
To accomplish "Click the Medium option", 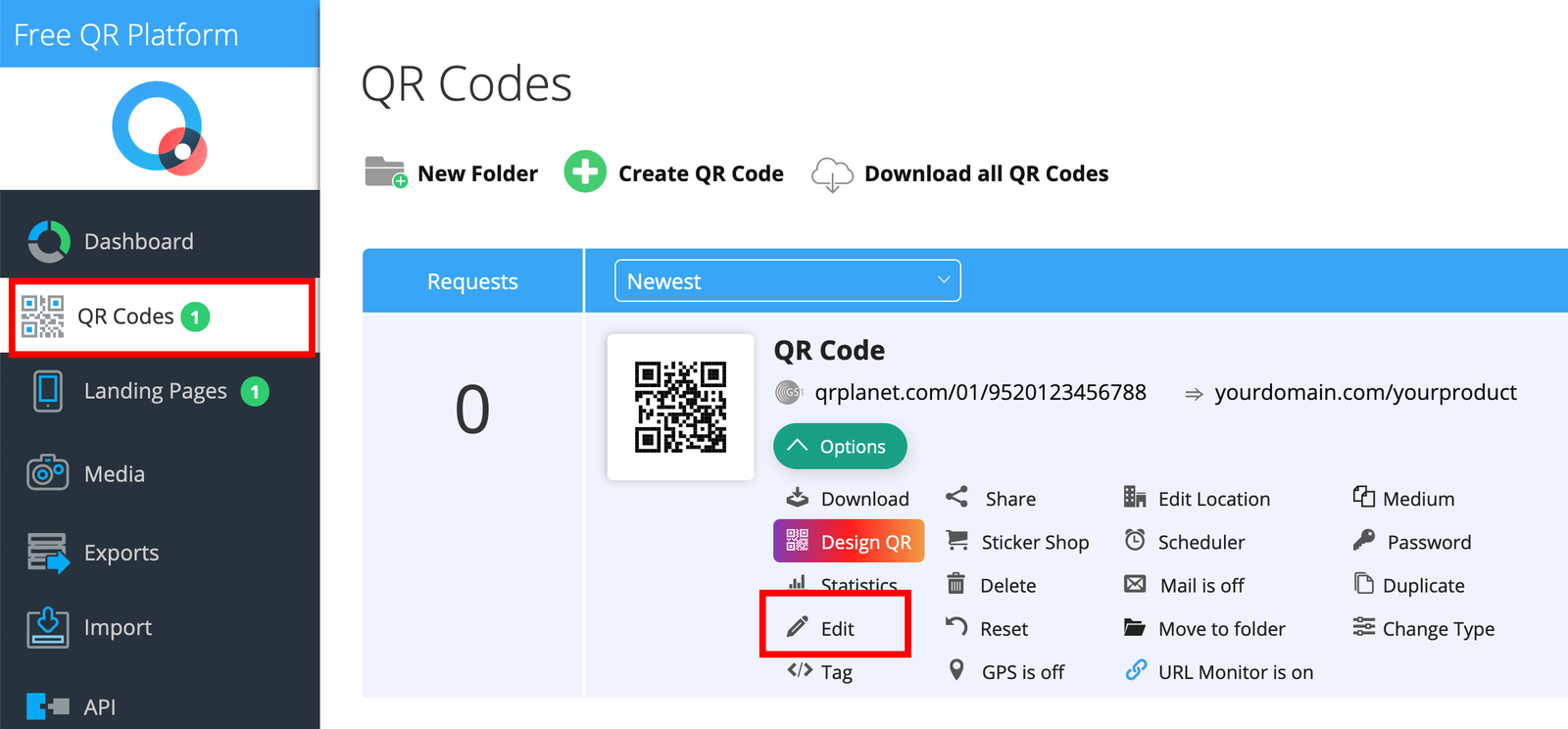I will (x=1418, y=499).
